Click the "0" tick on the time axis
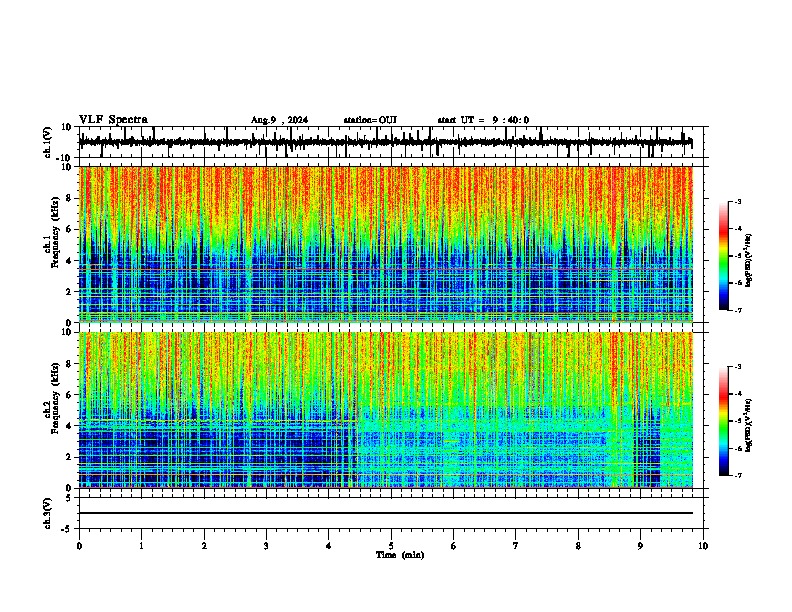 pyautogui.click(x=79, y=546)
